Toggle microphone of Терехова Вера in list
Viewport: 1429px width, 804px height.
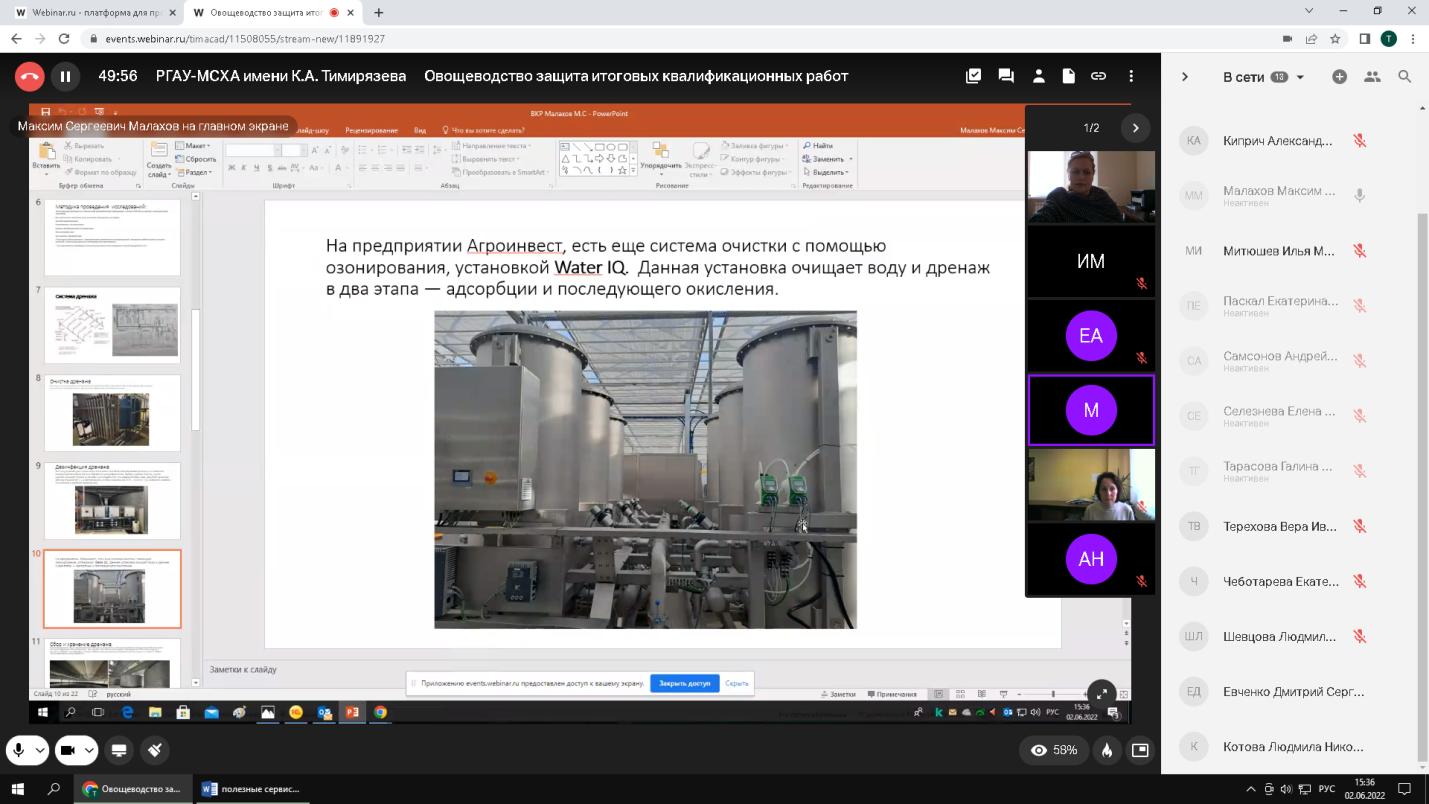pyautogui.click(x=1360, y=526)
